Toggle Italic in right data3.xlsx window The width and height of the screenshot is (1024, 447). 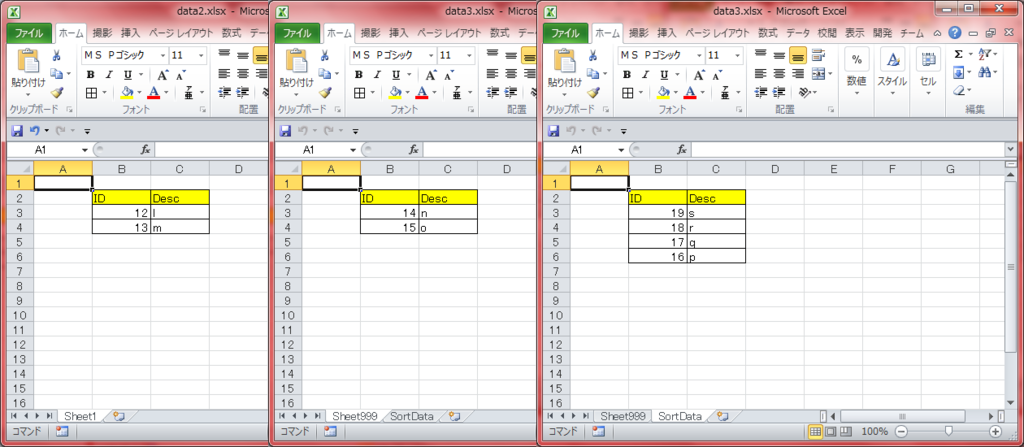tap(645, 74)
